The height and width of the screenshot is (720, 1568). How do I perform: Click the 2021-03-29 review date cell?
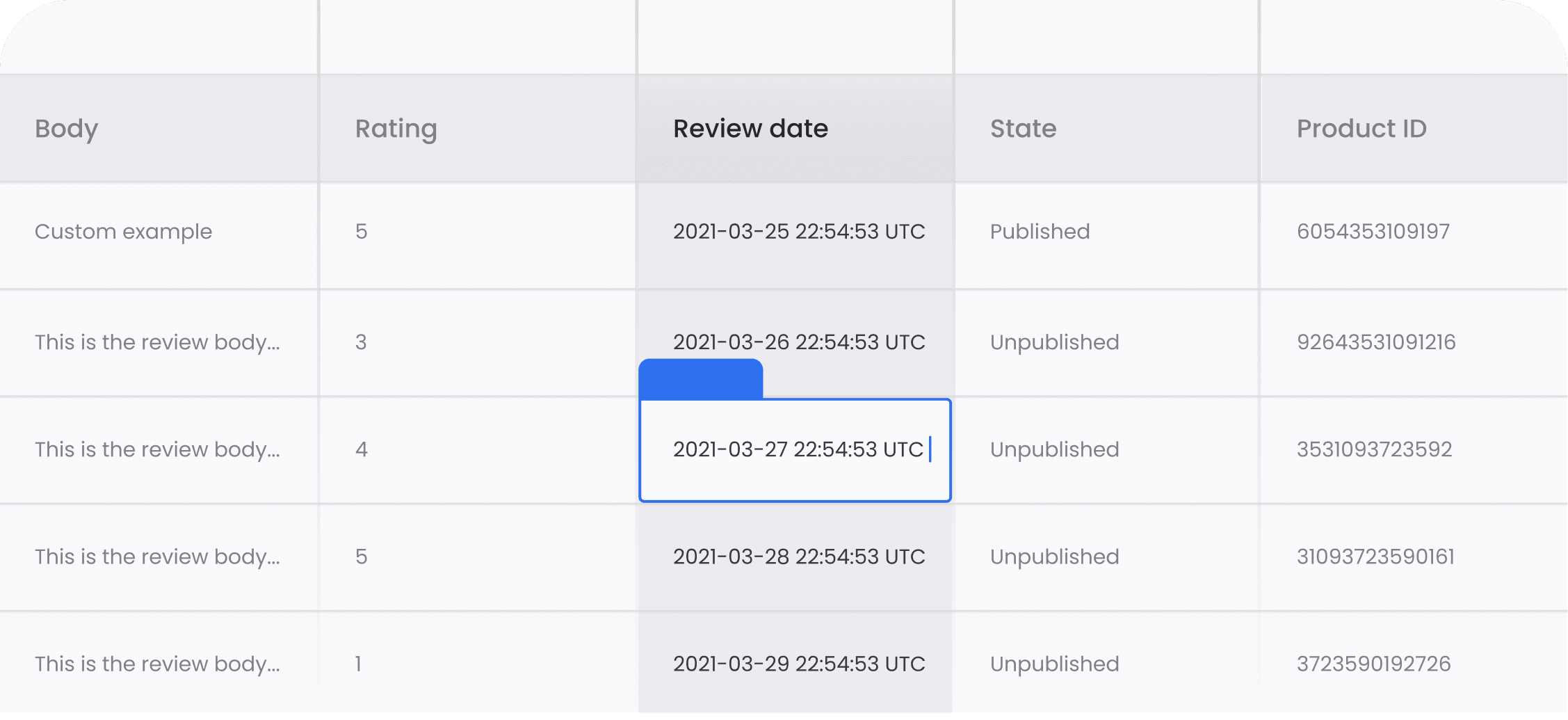tap(795, 665)
